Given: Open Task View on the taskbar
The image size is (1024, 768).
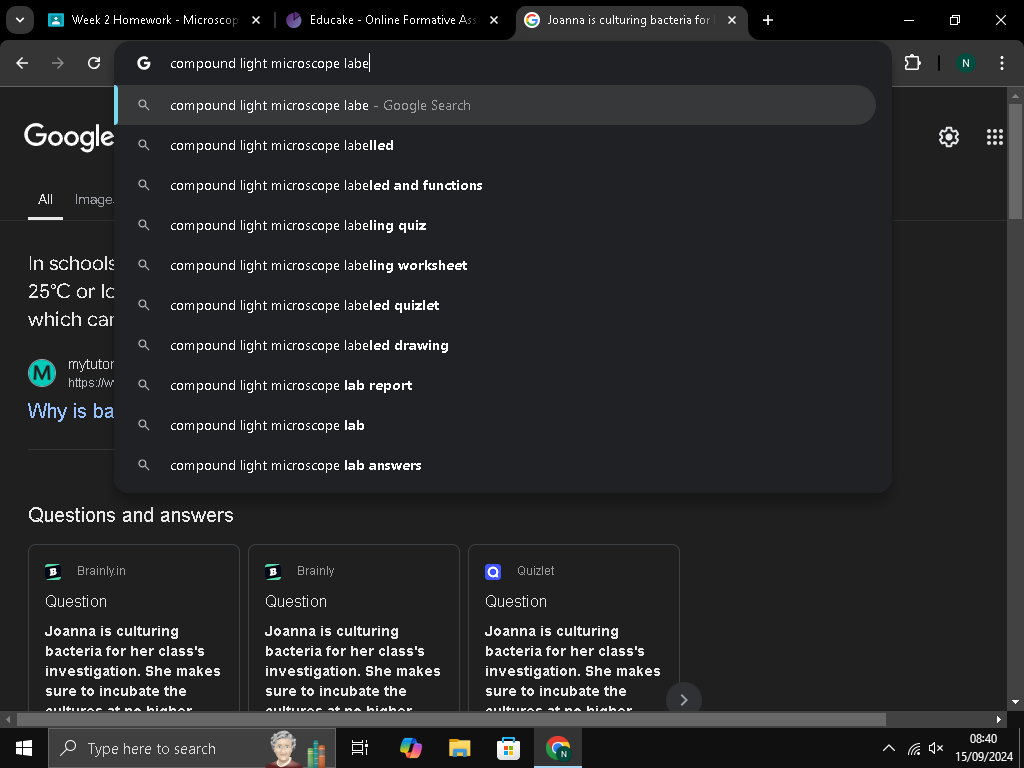Looking at the screenshot, I should (360, 748).
